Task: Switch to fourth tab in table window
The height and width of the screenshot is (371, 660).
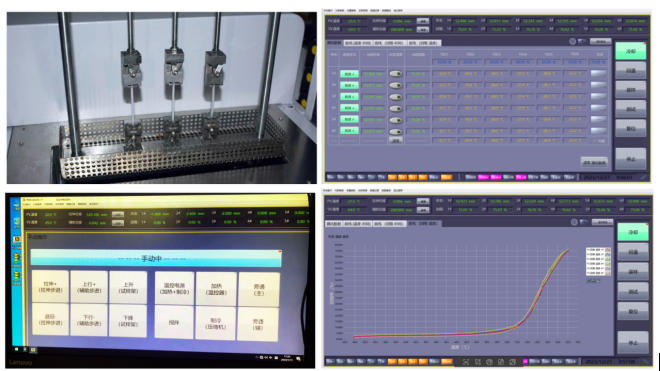Action: 424,43
